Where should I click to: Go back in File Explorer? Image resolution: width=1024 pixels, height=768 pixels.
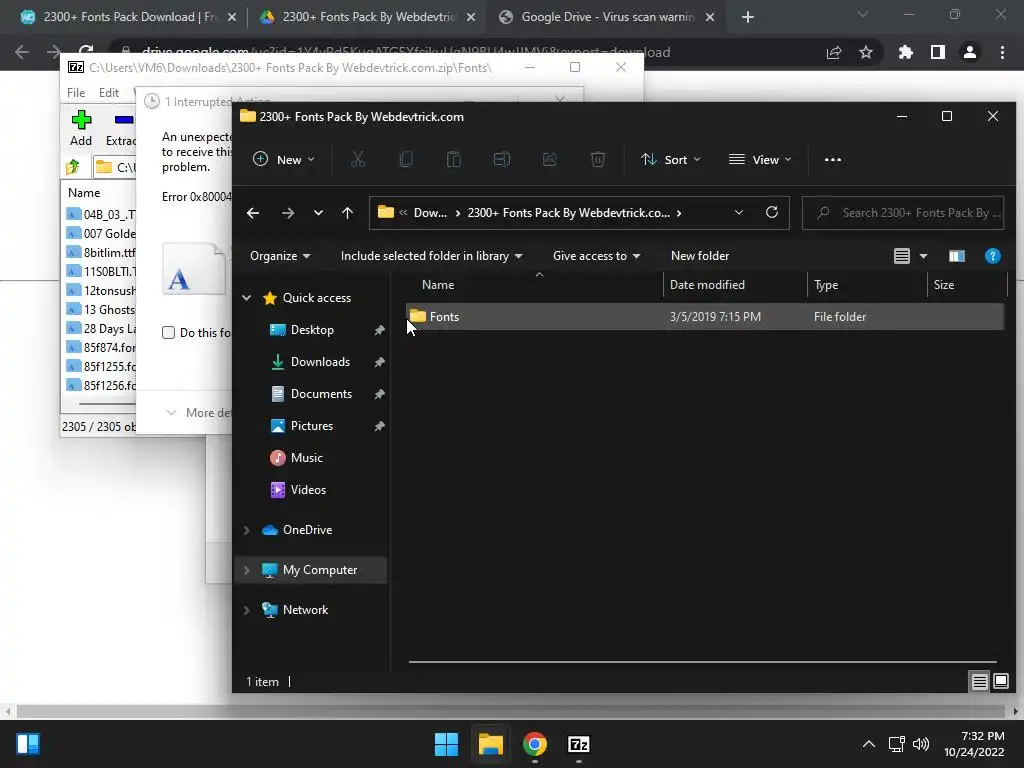click(253, 213)
